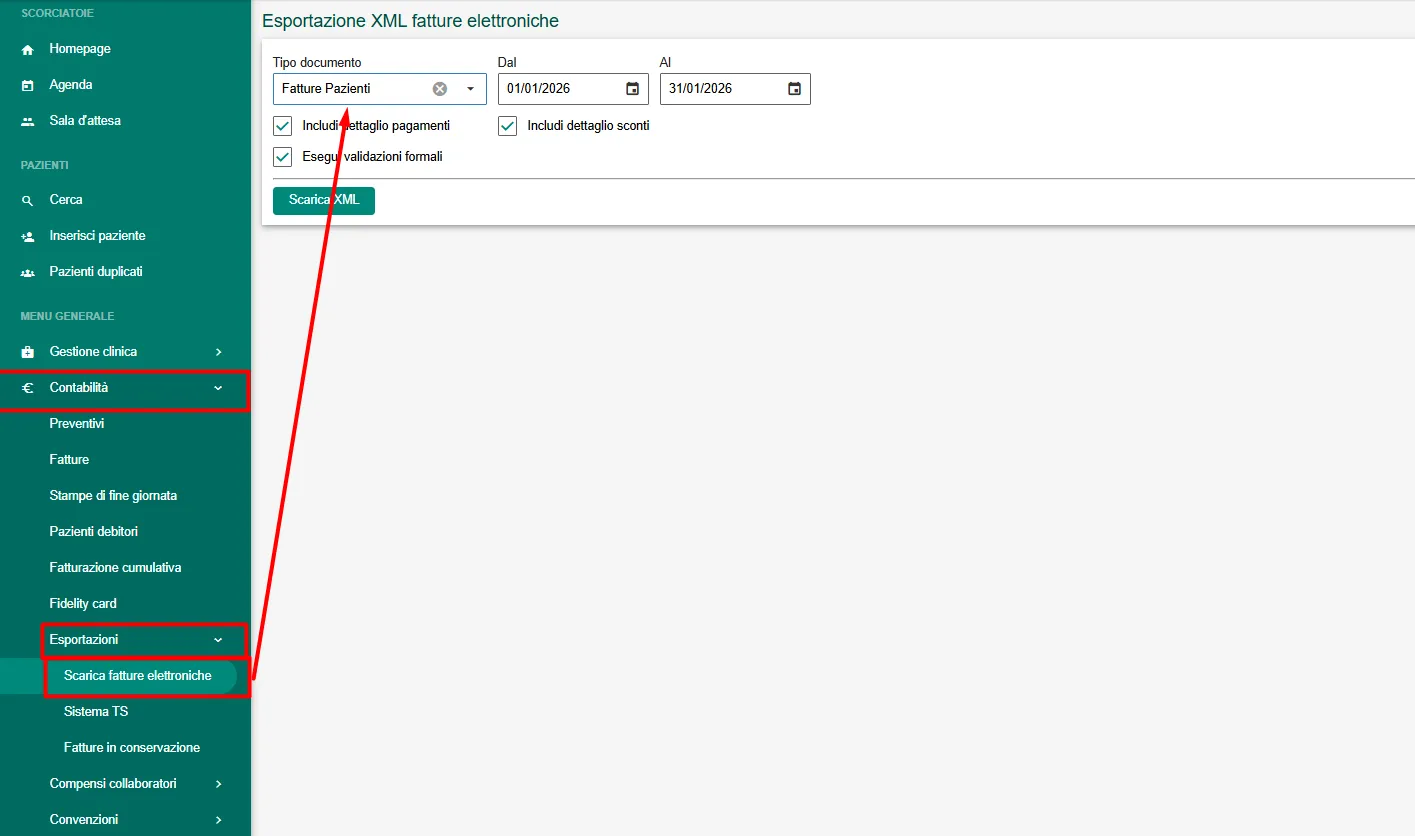Click the Homepage shortcut label
Screen dimensions: 1415x836
tap(80, 49)
